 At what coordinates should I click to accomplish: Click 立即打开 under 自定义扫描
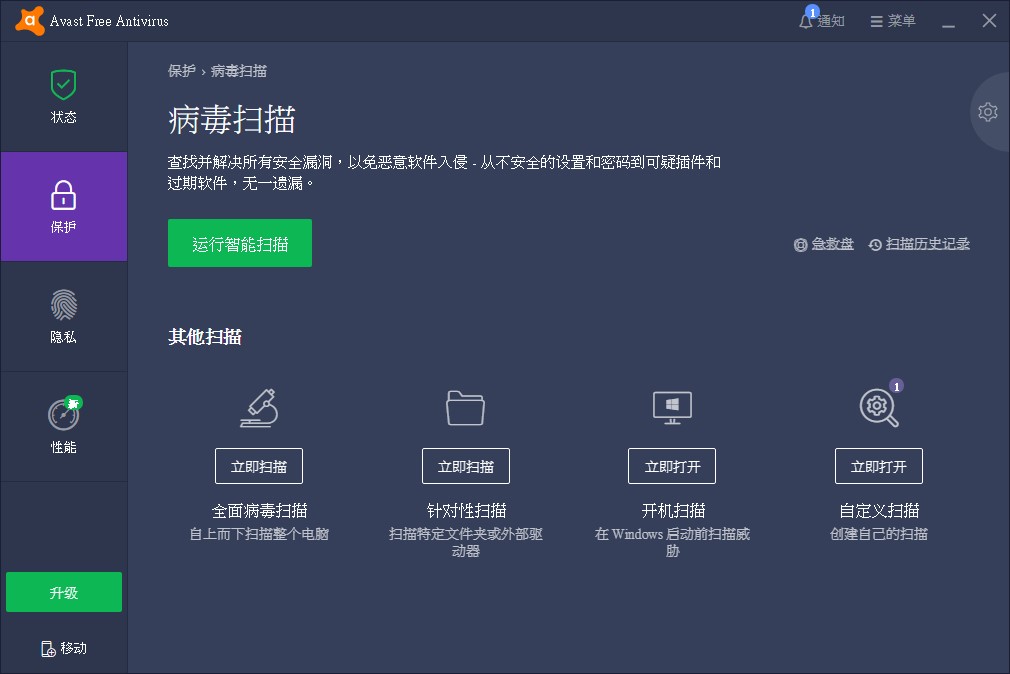(x=878, y=465)
